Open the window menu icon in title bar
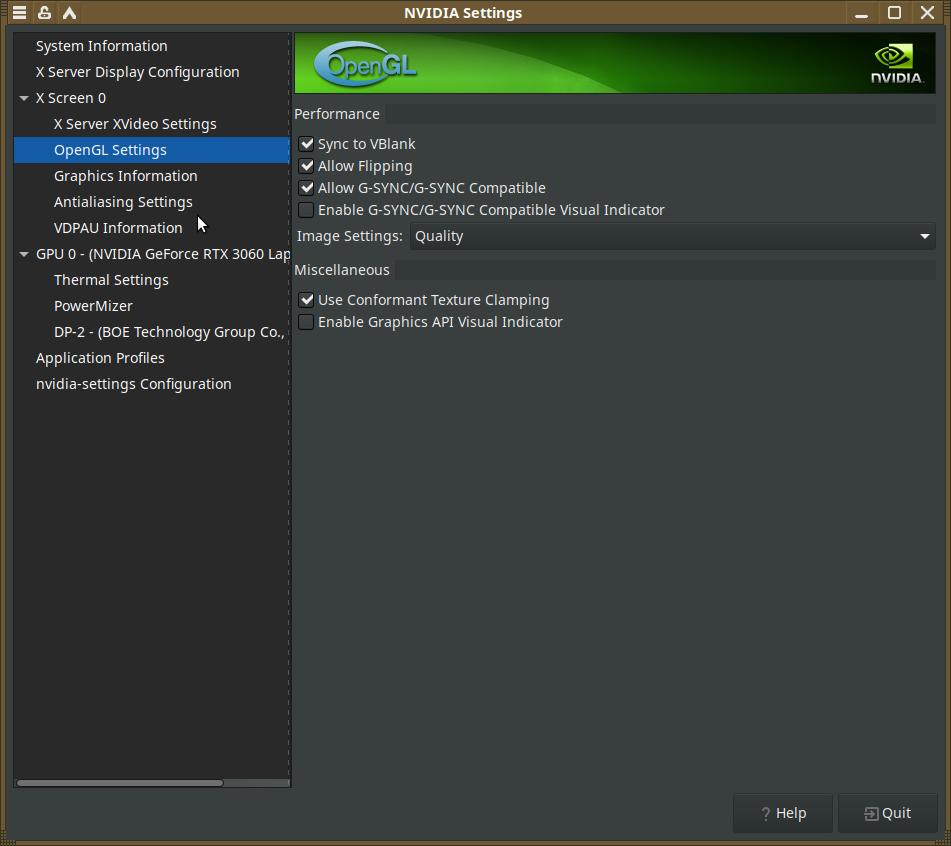The image size is (951, 846). [x=19, y=12]
